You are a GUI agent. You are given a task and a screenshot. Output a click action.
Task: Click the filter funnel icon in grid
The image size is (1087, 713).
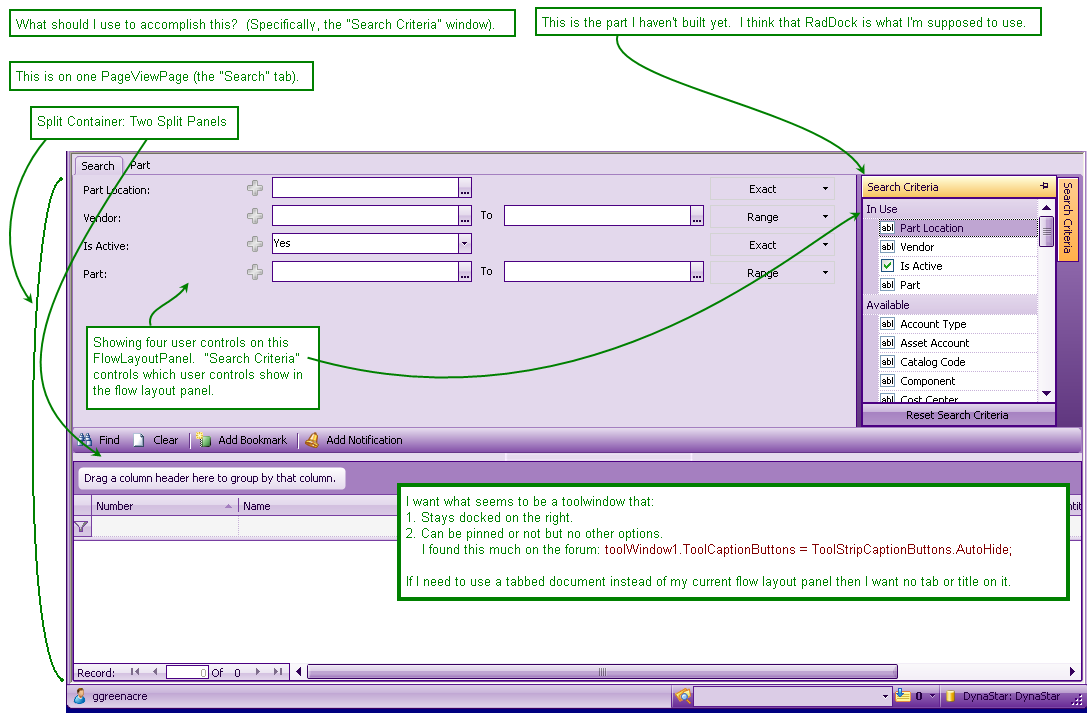pyautogui.click(x=81, y=527)
